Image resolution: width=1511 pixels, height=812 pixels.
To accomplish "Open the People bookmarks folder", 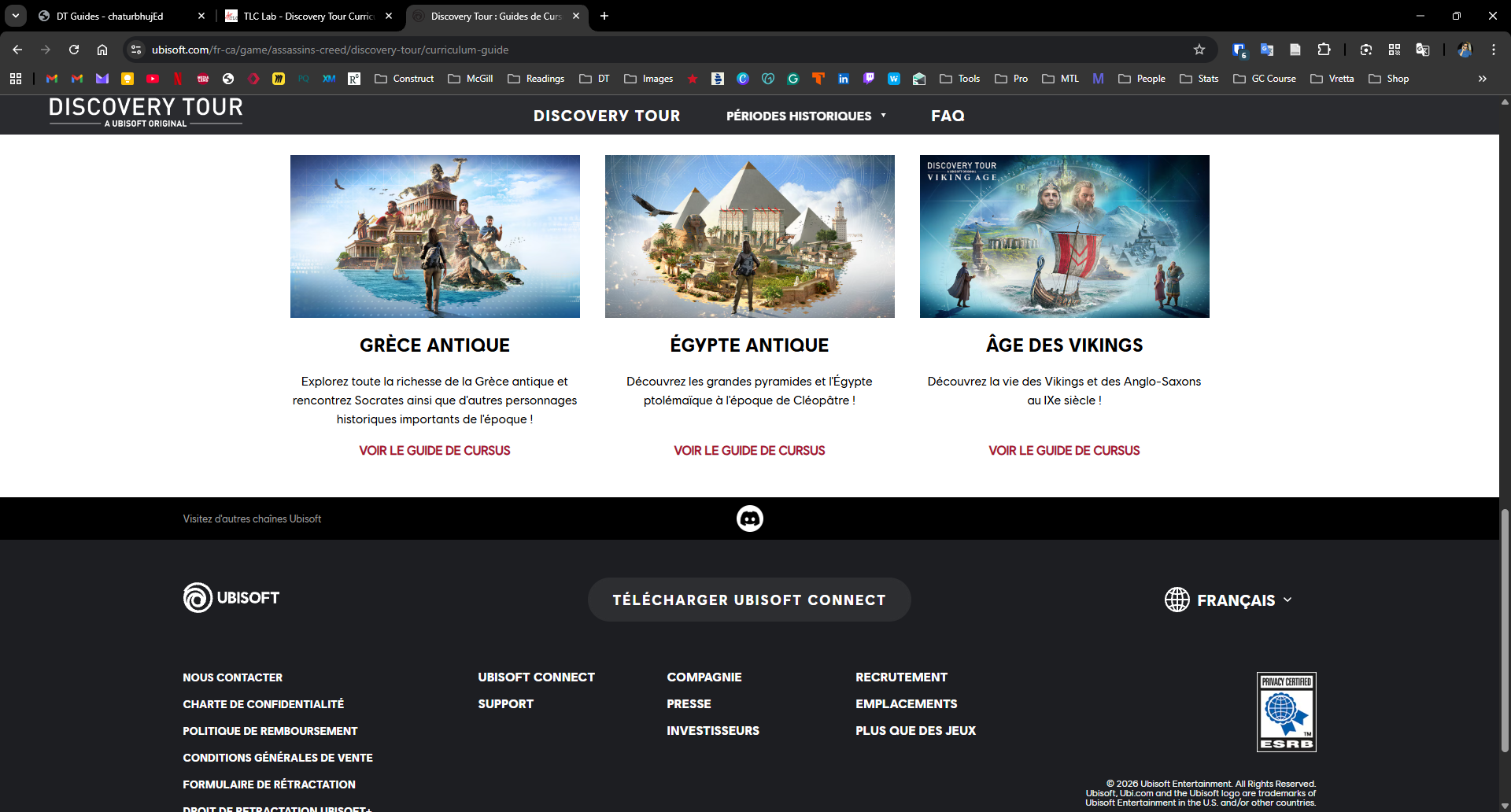I will click(1142, 79).
